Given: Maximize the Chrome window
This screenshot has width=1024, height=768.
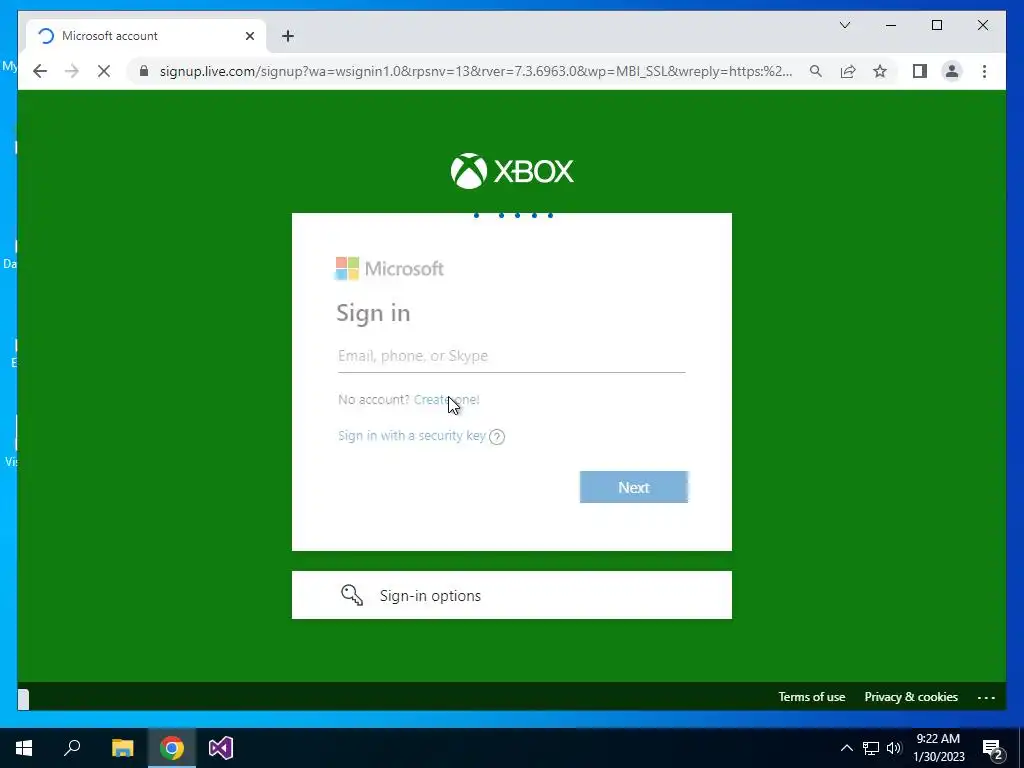Looking at the screenshot, I should point(936,25).
